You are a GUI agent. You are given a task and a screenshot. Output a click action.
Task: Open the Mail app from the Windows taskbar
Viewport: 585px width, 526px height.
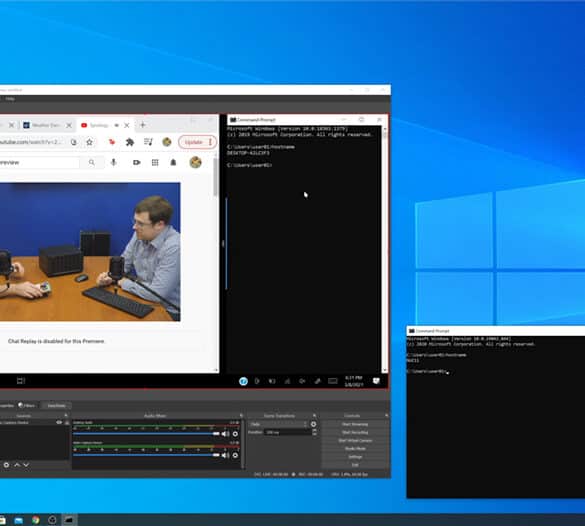[x=18, y=520]
